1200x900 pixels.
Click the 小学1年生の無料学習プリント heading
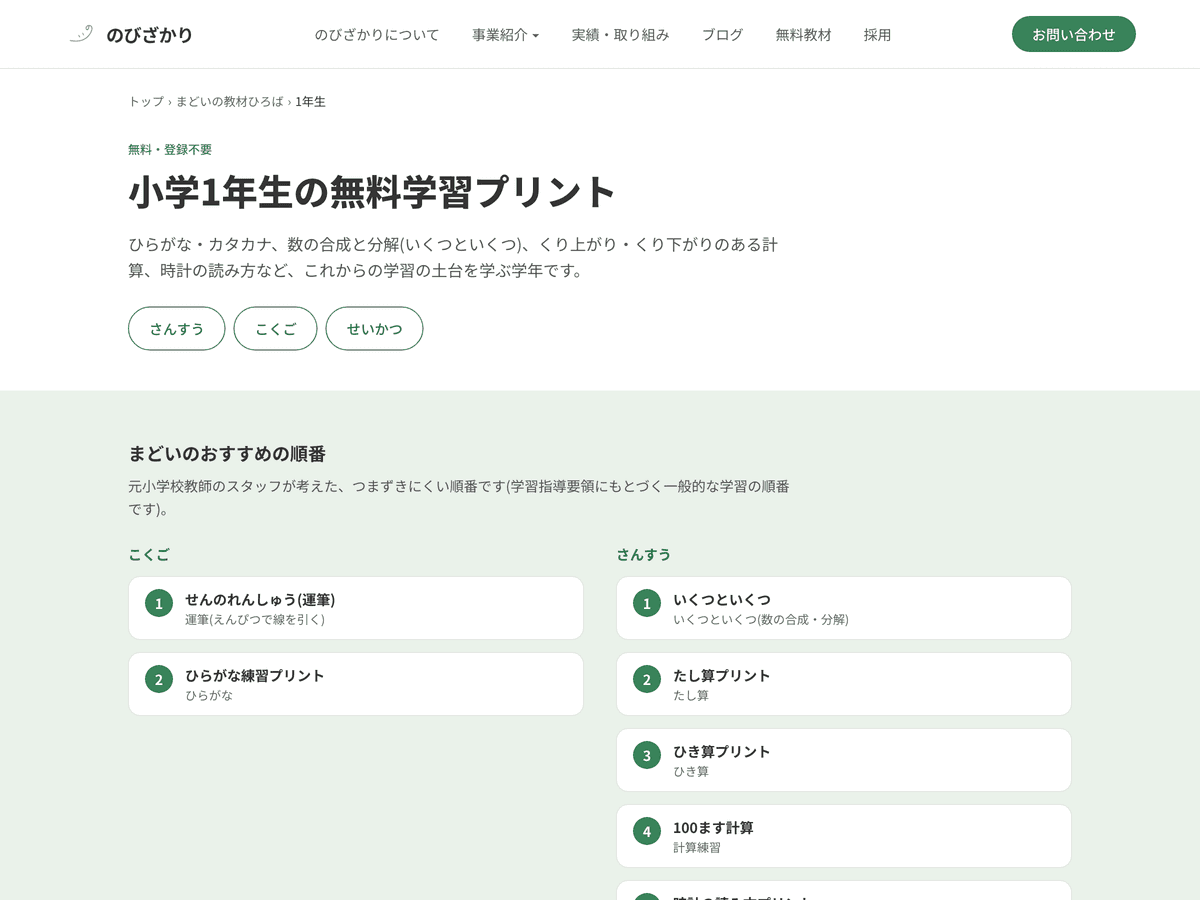(372, 192)
